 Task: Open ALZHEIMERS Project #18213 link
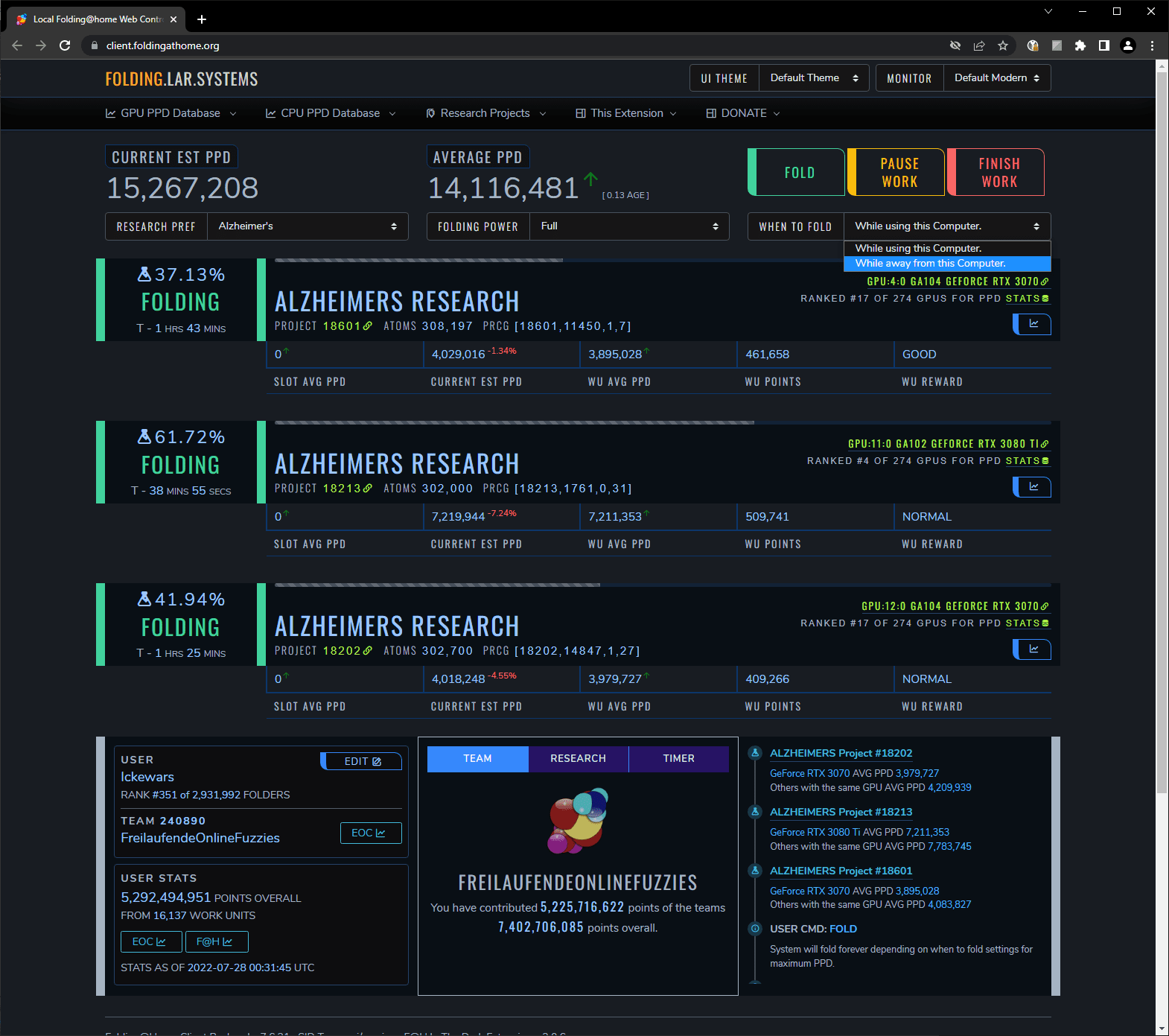tap(841, 812)
